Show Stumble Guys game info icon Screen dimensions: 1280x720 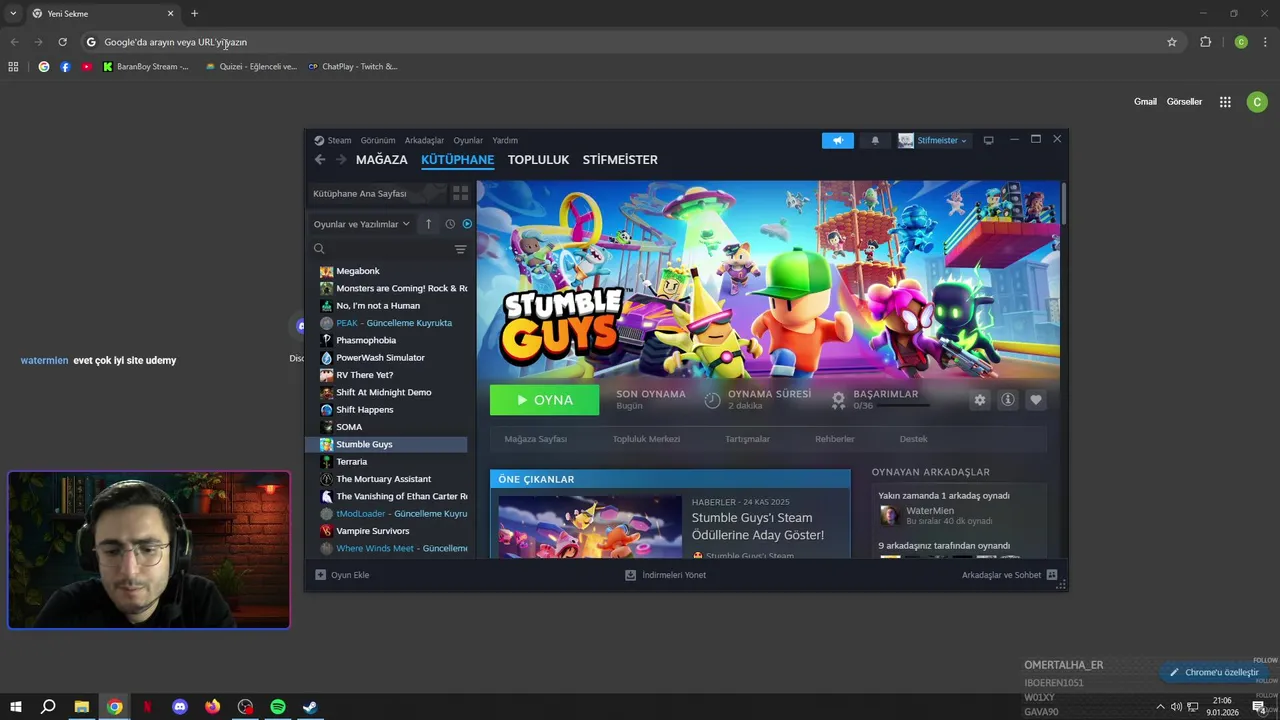[x=1008, y=400]
